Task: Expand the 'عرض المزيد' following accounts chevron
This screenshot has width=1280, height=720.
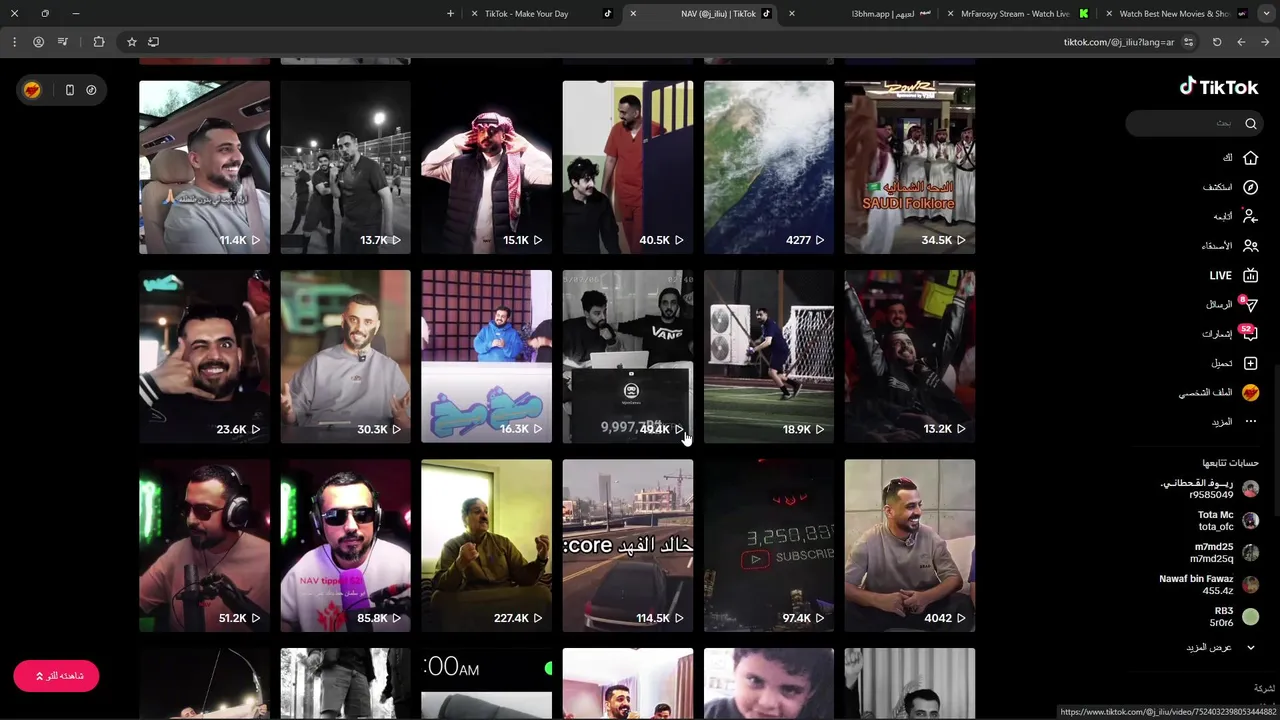Action: 1251,647
